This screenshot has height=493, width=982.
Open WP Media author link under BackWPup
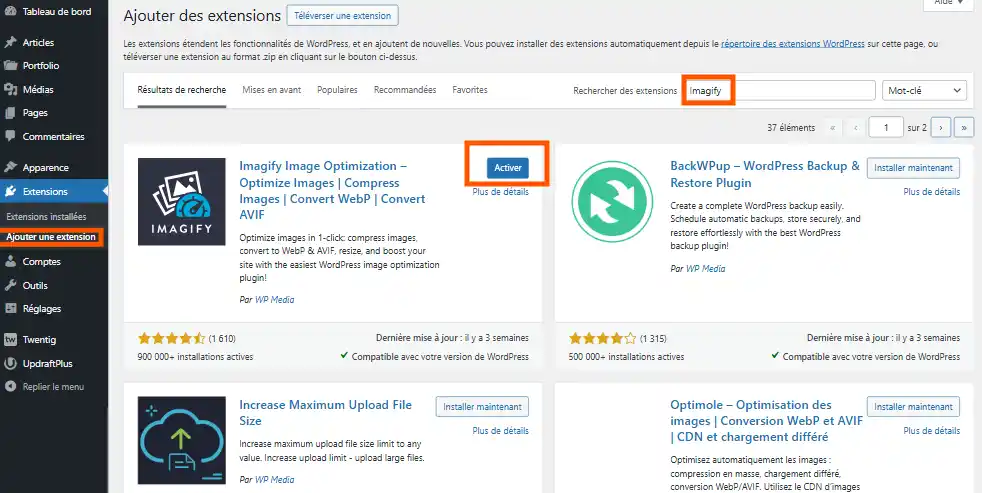point(705,268)
